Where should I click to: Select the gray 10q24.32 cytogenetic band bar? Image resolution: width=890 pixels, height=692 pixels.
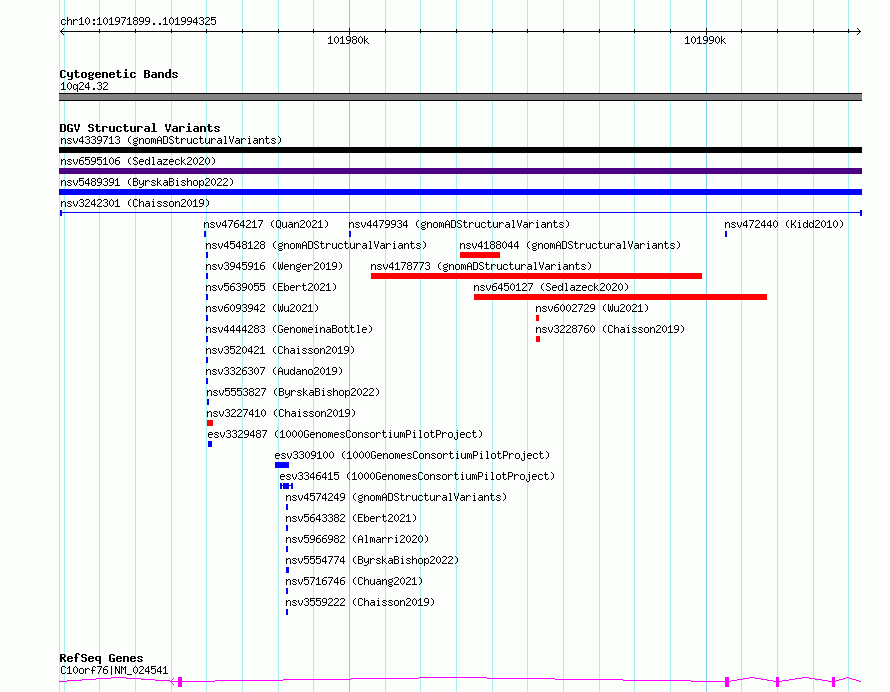pos(460,97)
